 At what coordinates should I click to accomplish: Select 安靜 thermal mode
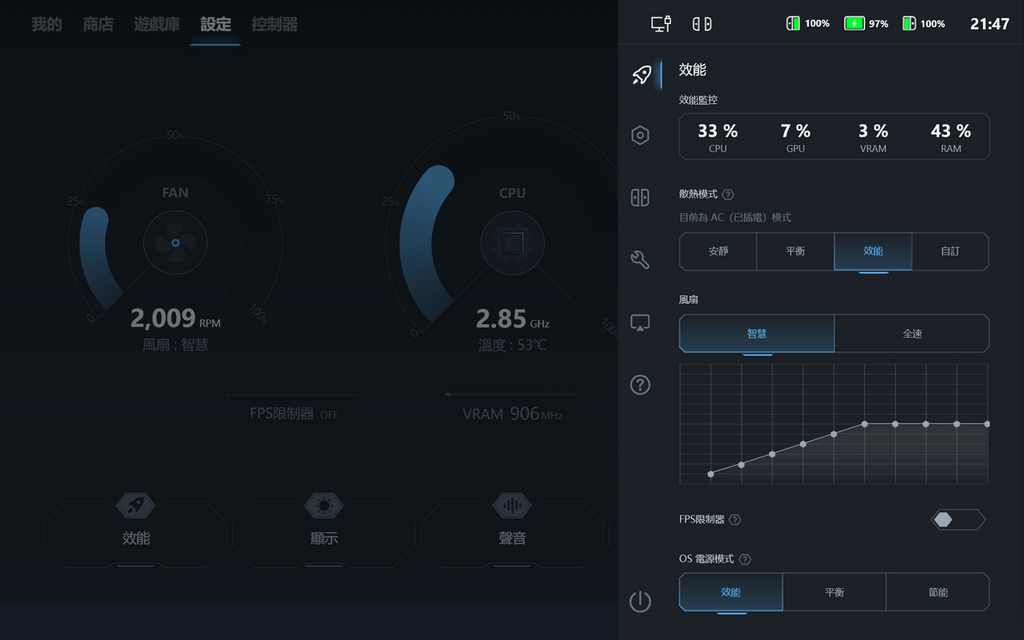718,252
